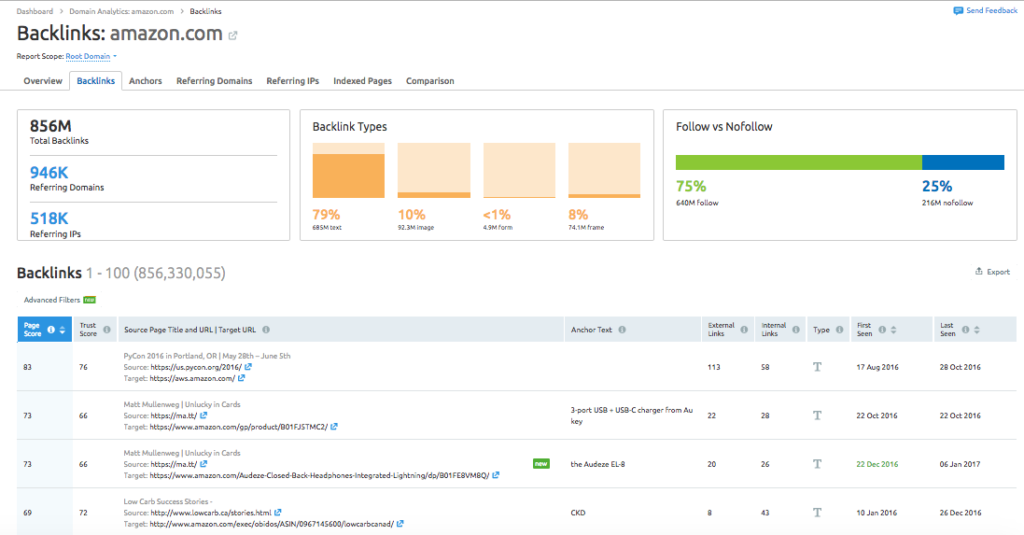The width and height of the screenshot is (1024, 535).
Task: Open https://aws.amazon.com/ target link
Action: [x=192, y=378]
